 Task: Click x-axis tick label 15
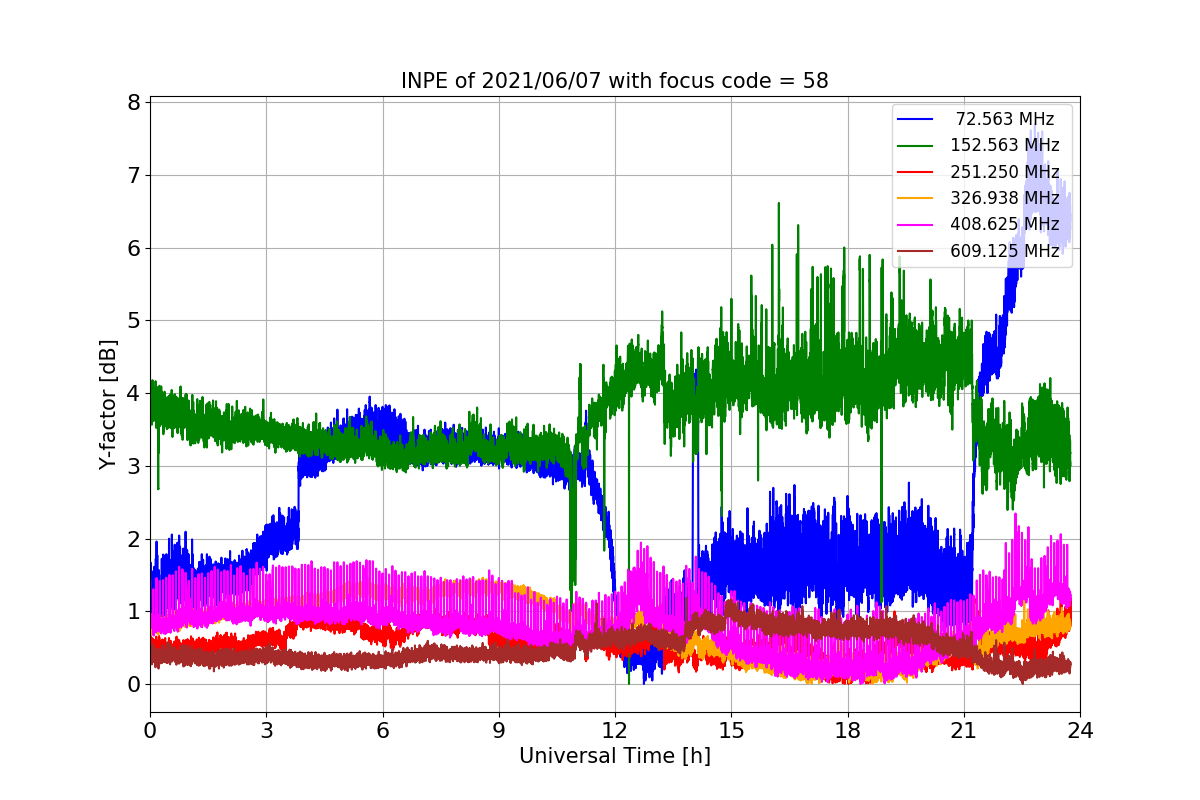(x=731, y=730)
